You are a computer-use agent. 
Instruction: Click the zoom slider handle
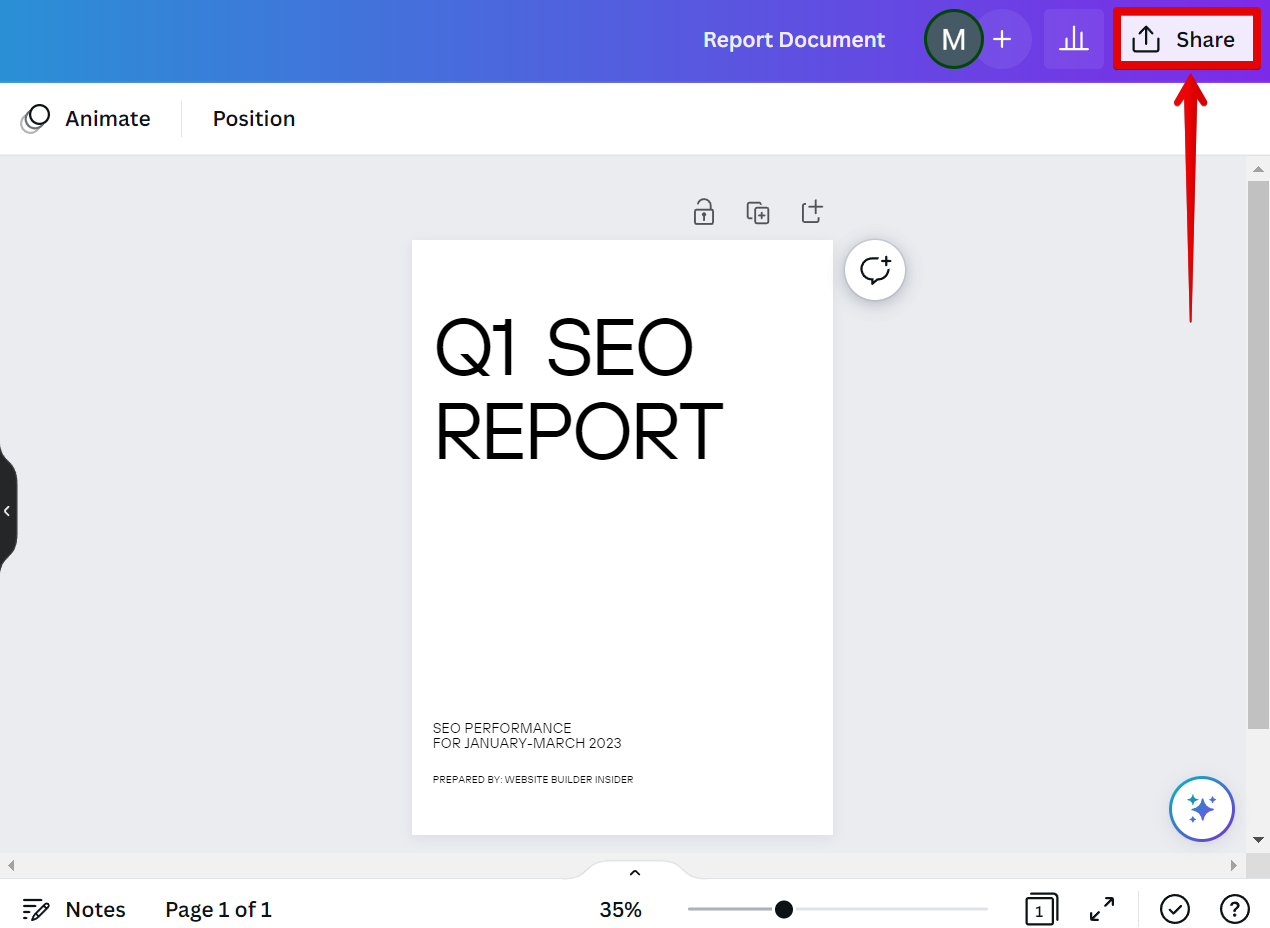click(784, 909)
